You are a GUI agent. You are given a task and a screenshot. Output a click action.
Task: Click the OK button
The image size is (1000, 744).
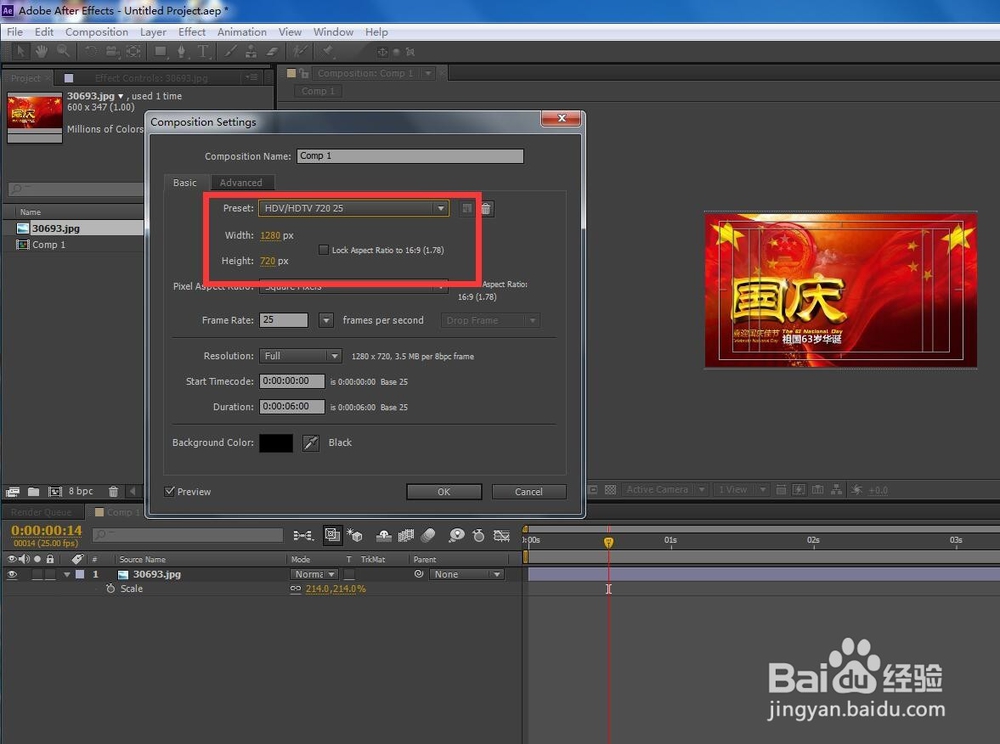(x=444, y=492)
